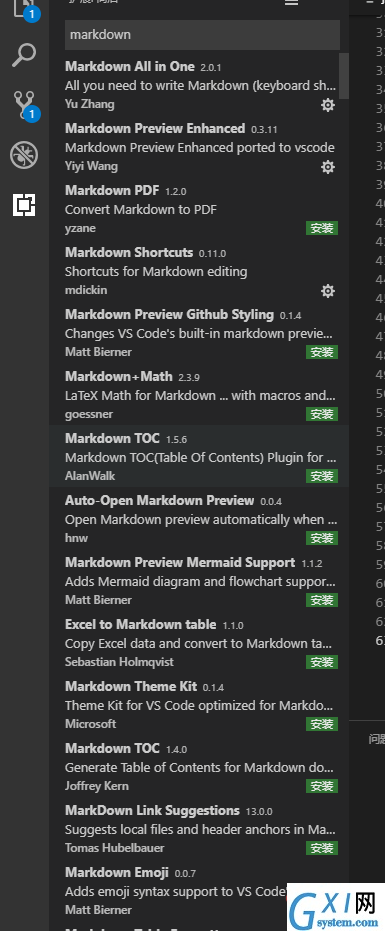Open the Search view in activity bar

24,55
